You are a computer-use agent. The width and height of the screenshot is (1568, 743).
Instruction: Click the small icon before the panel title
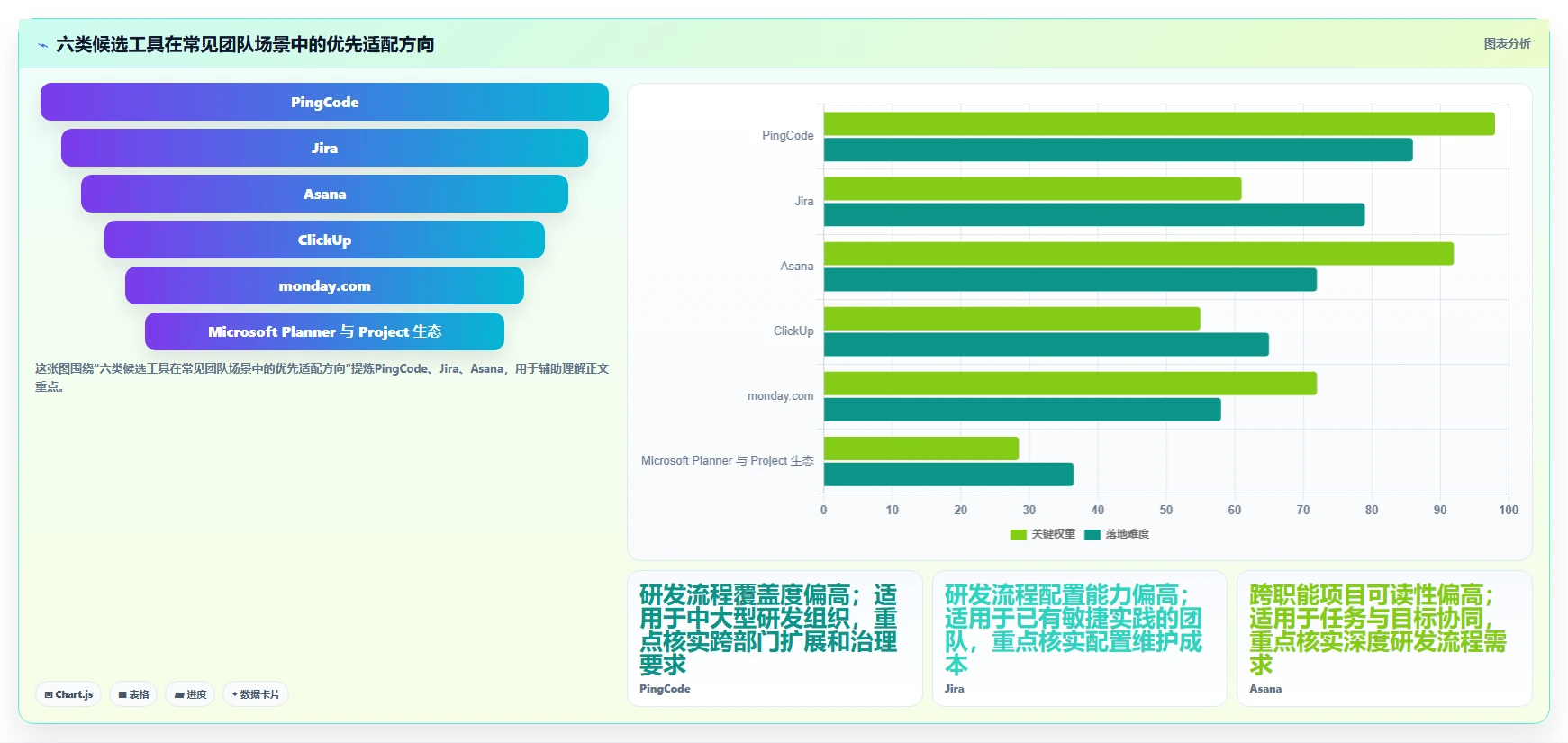[x=42, y=45]
